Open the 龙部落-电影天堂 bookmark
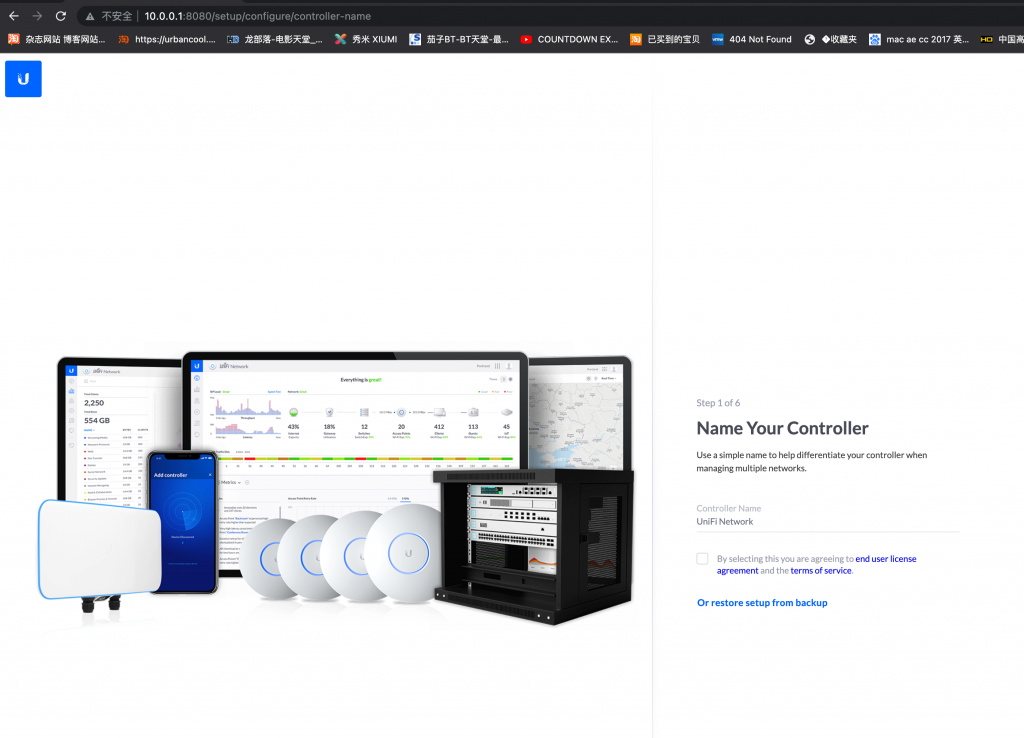The height and width of the screenshot is (738, 1024). click(274, 39)
